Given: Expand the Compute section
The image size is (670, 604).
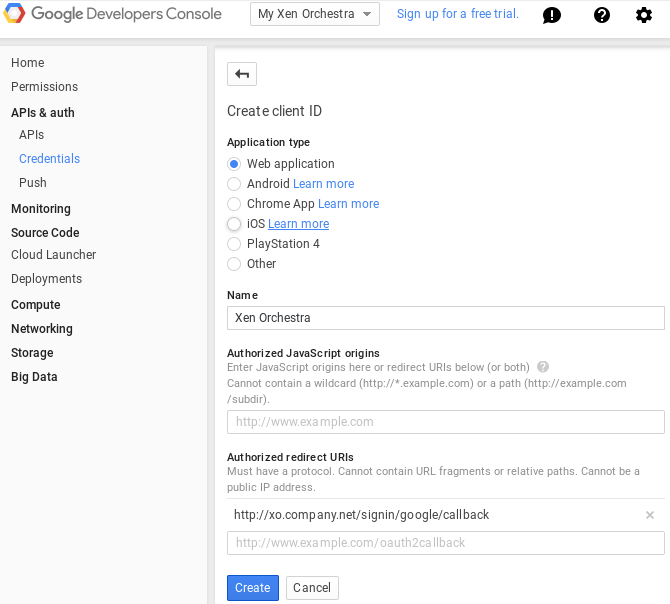Looking at the screenshot, I should 36,305.
